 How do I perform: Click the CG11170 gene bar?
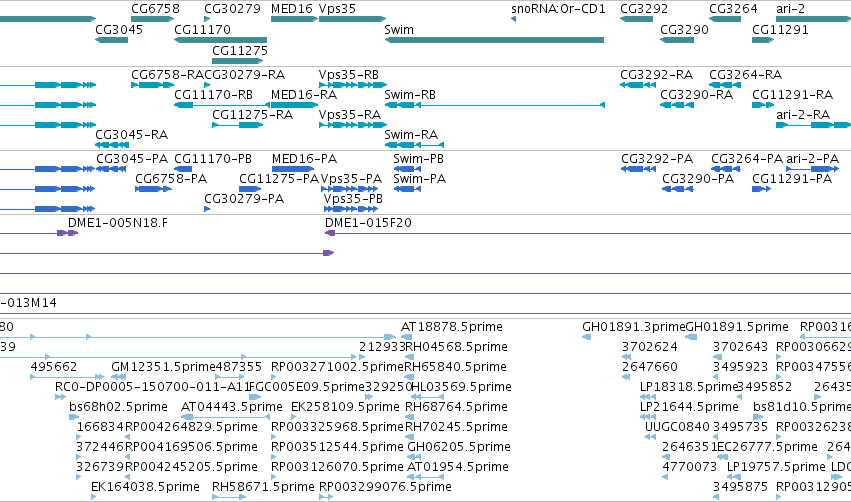click(220, 40)
